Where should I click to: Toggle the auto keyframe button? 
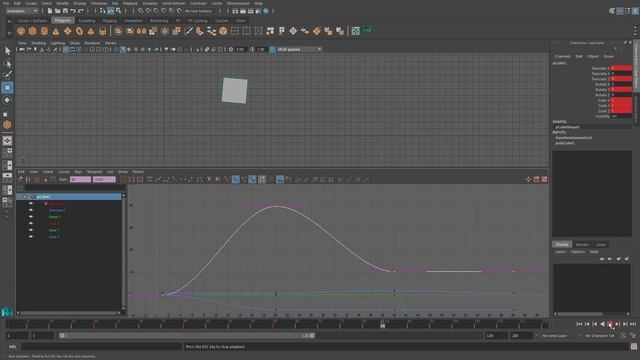click(x=623, y=336)
